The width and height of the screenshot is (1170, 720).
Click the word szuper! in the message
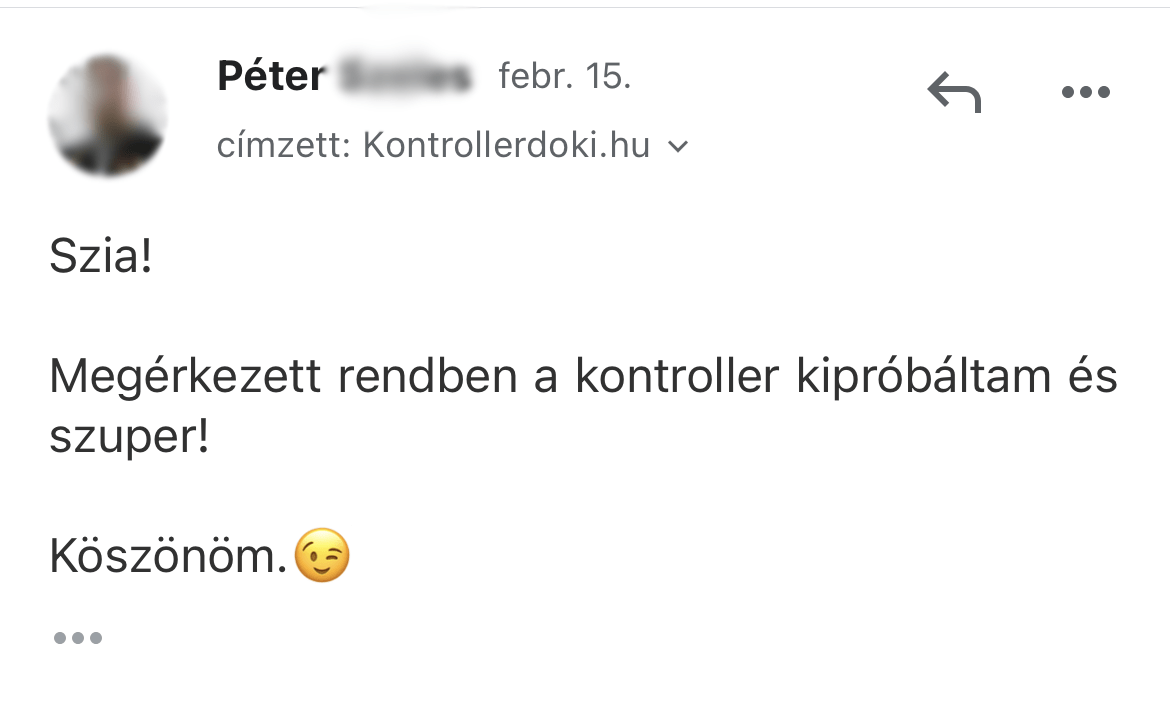tap(129, 437)
